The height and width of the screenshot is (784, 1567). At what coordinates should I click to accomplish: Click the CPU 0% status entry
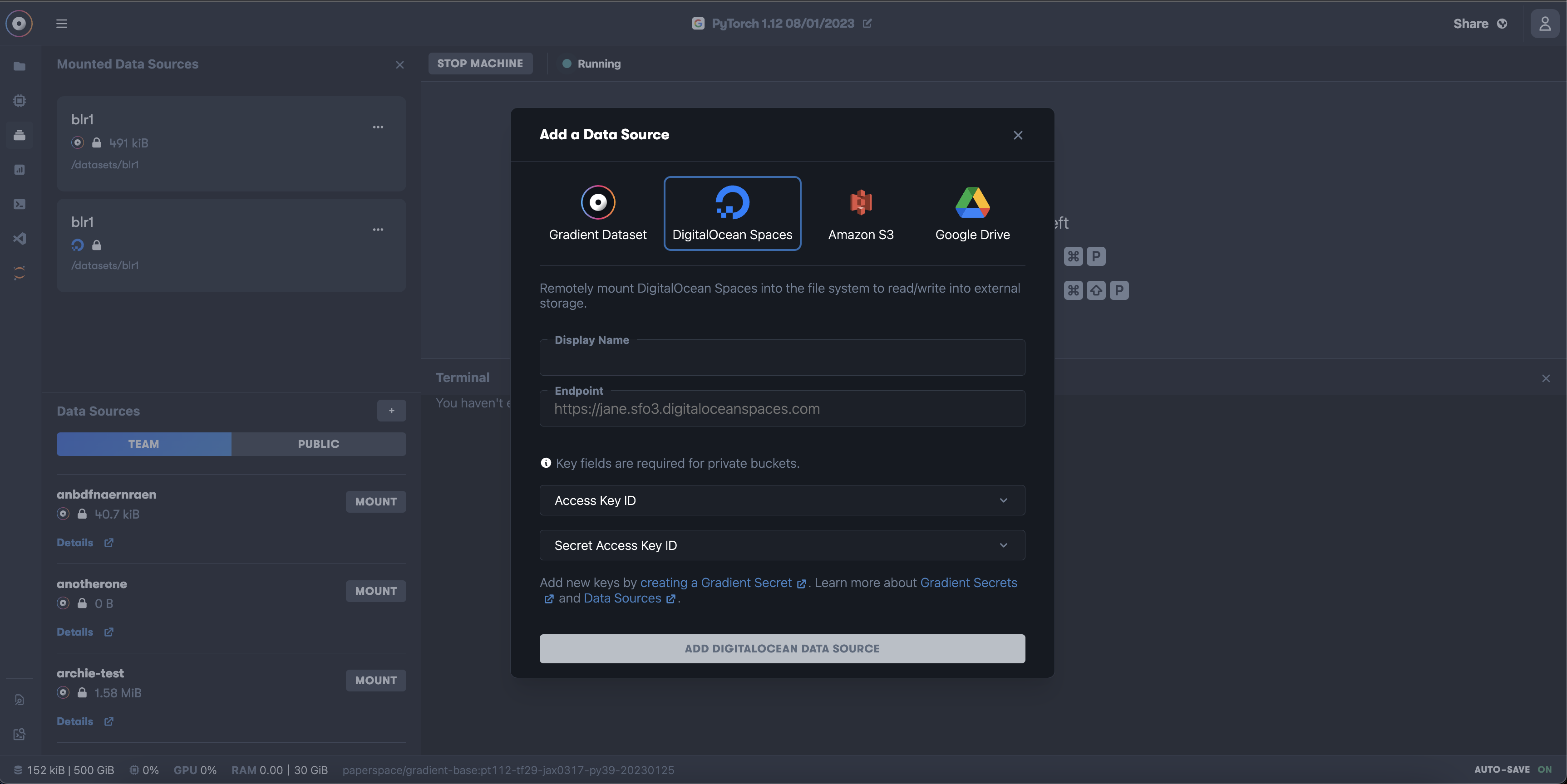click(x=144, y=770)
